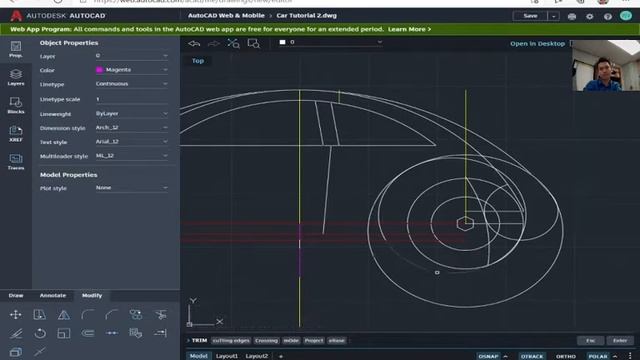Select the Move tool
640x360 pixels.
point(16,314)
